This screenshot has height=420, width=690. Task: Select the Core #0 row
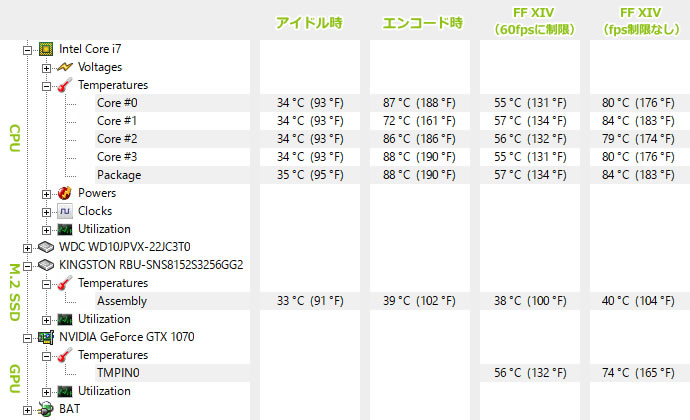coord(172,103)
